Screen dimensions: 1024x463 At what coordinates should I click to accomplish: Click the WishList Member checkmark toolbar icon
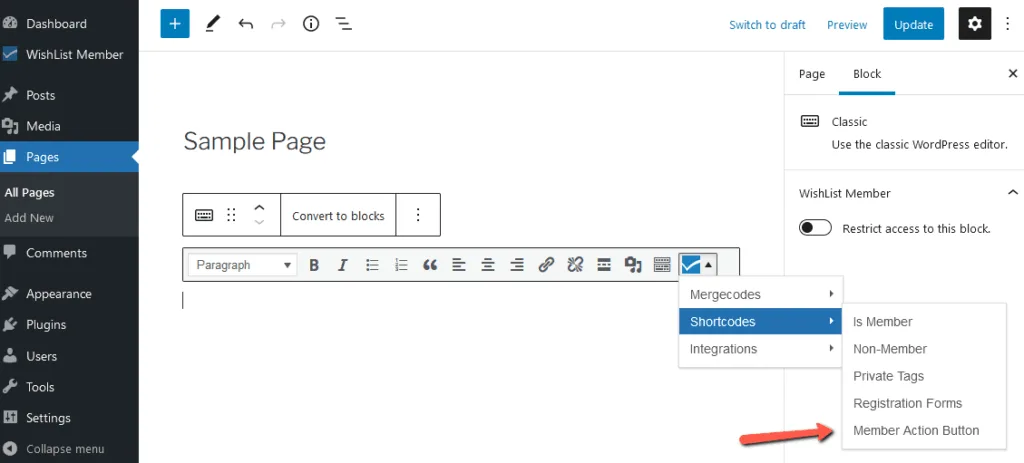pyautogui.click(x=690, y=265)
